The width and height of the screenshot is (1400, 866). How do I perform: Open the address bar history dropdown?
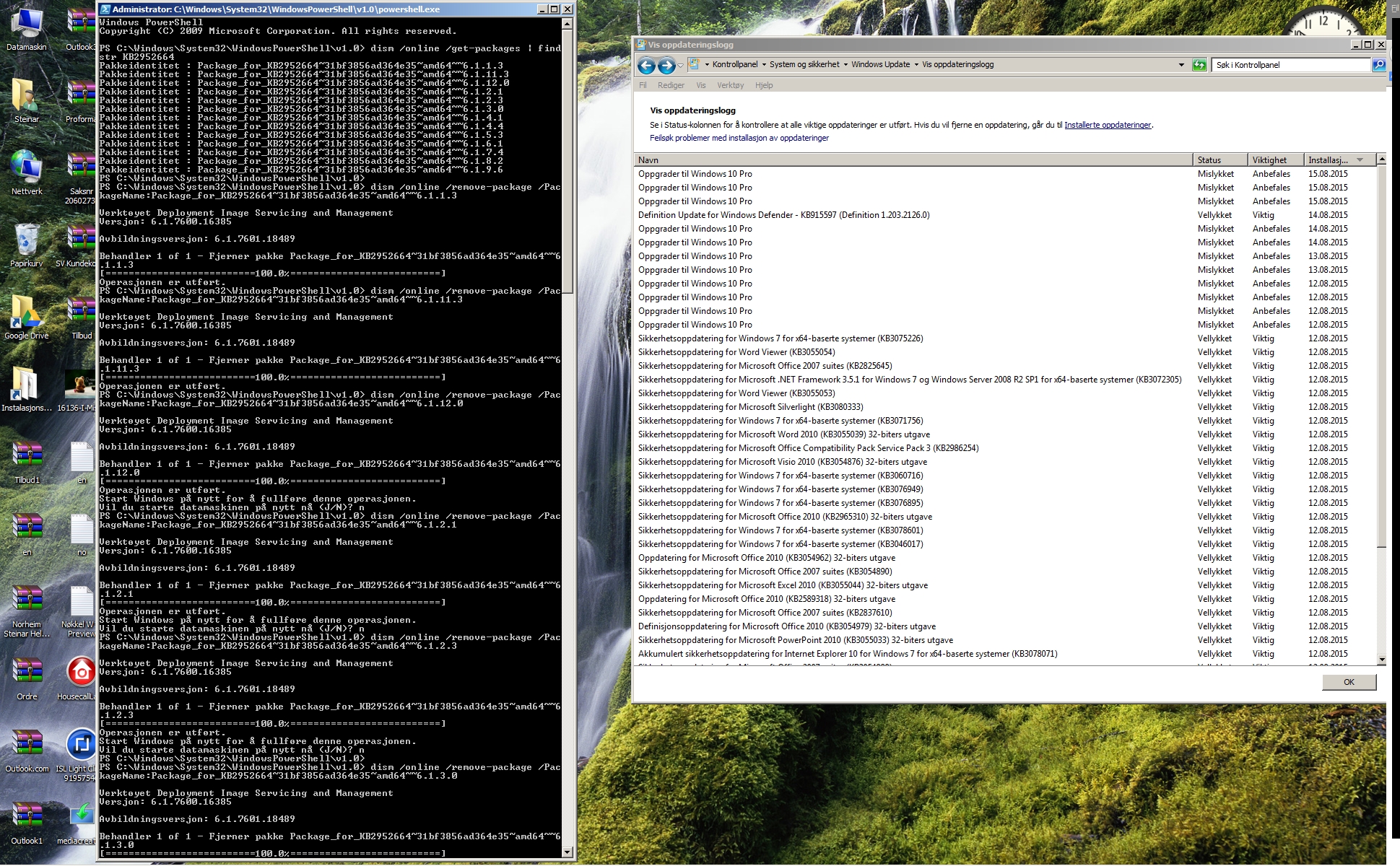click(1181, 65)
